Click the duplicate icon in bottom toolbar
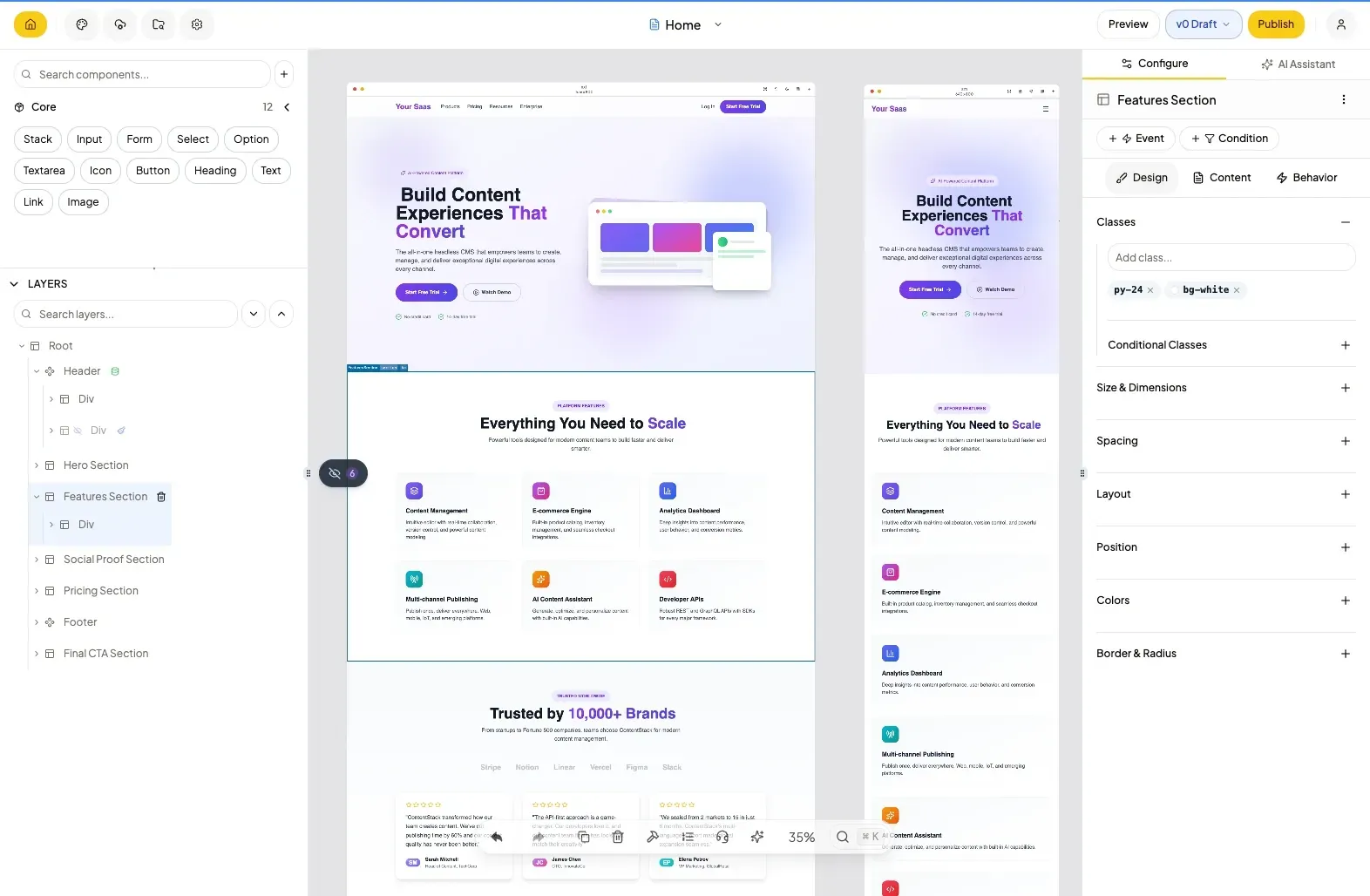The height and width of the screenshot is (896, 1370). point(584,837)
